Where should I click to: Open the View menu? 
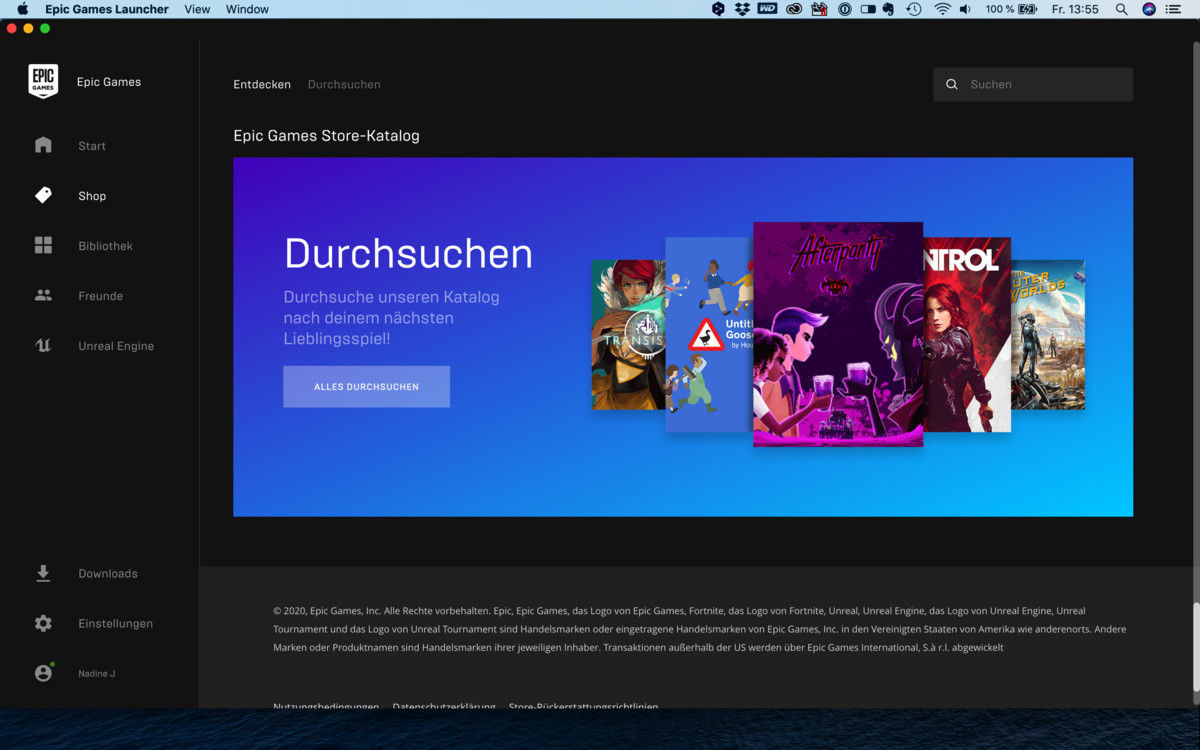point(197,9)
